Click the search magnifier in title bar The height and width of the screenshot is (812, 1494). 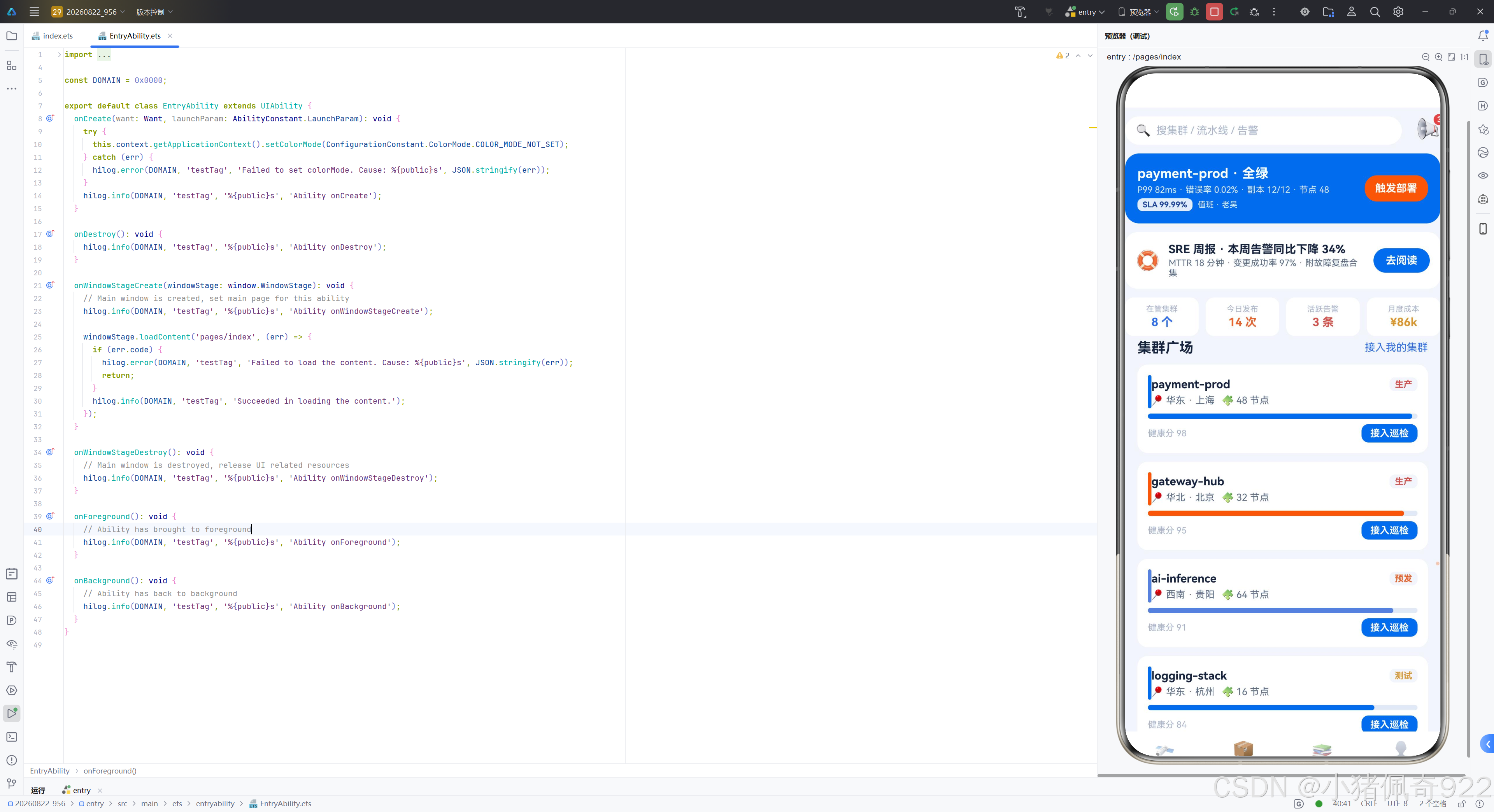coord(1375,12)
